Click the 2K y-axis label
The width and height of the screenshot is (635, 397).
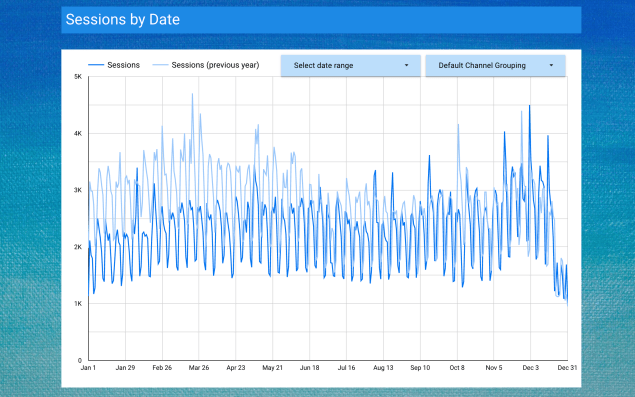(x=78, y=247)
